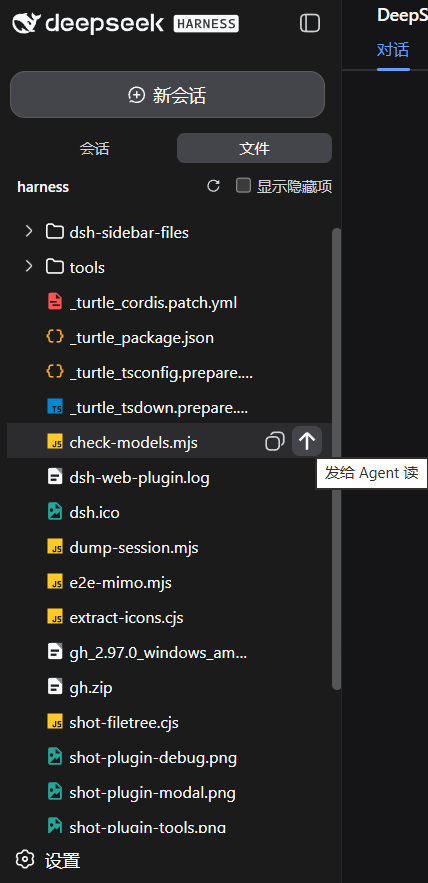This screenshot has width=428, height=883.
Task: Click the file tree vertical scrollbar
Action: tap(336, 459)
